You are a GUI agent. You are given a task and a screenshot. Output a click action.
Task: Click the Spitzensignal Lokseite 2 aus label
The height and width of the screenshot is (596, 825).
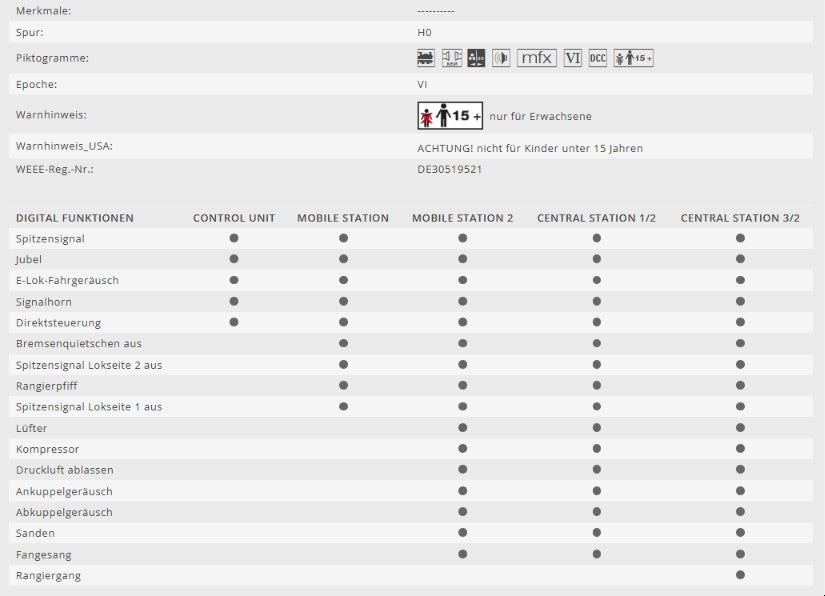(x=89, y=365)
